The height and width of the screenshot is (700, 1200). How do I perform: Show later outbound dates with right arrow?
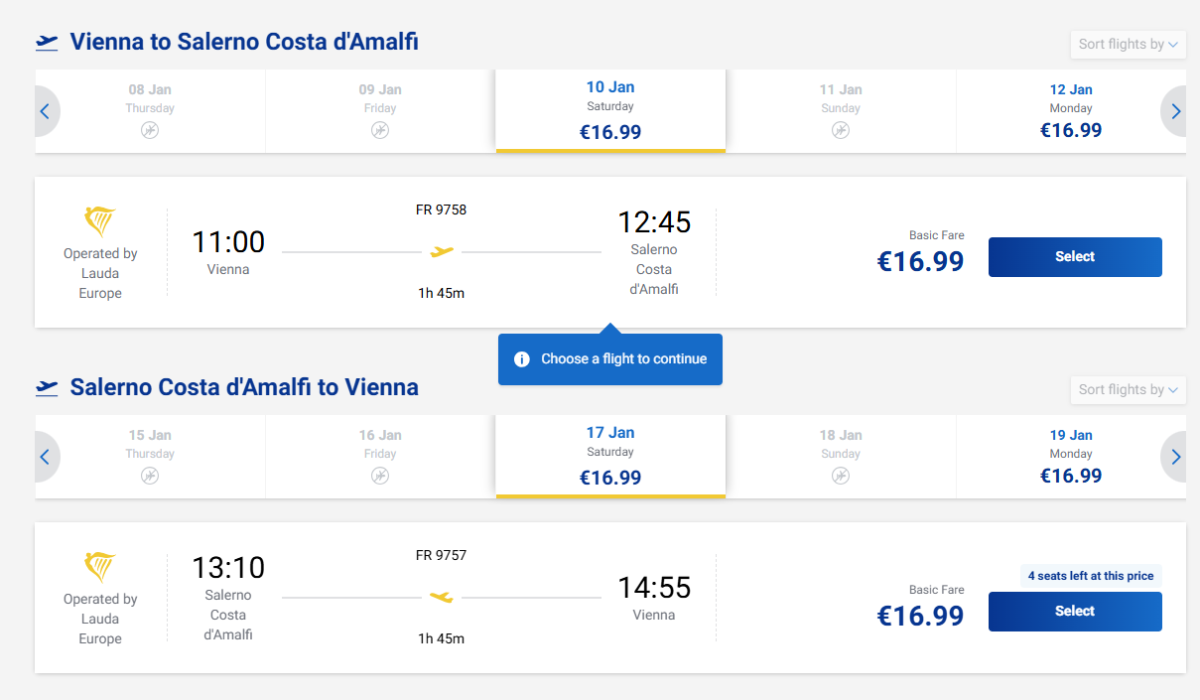(x=1174, y=111)
